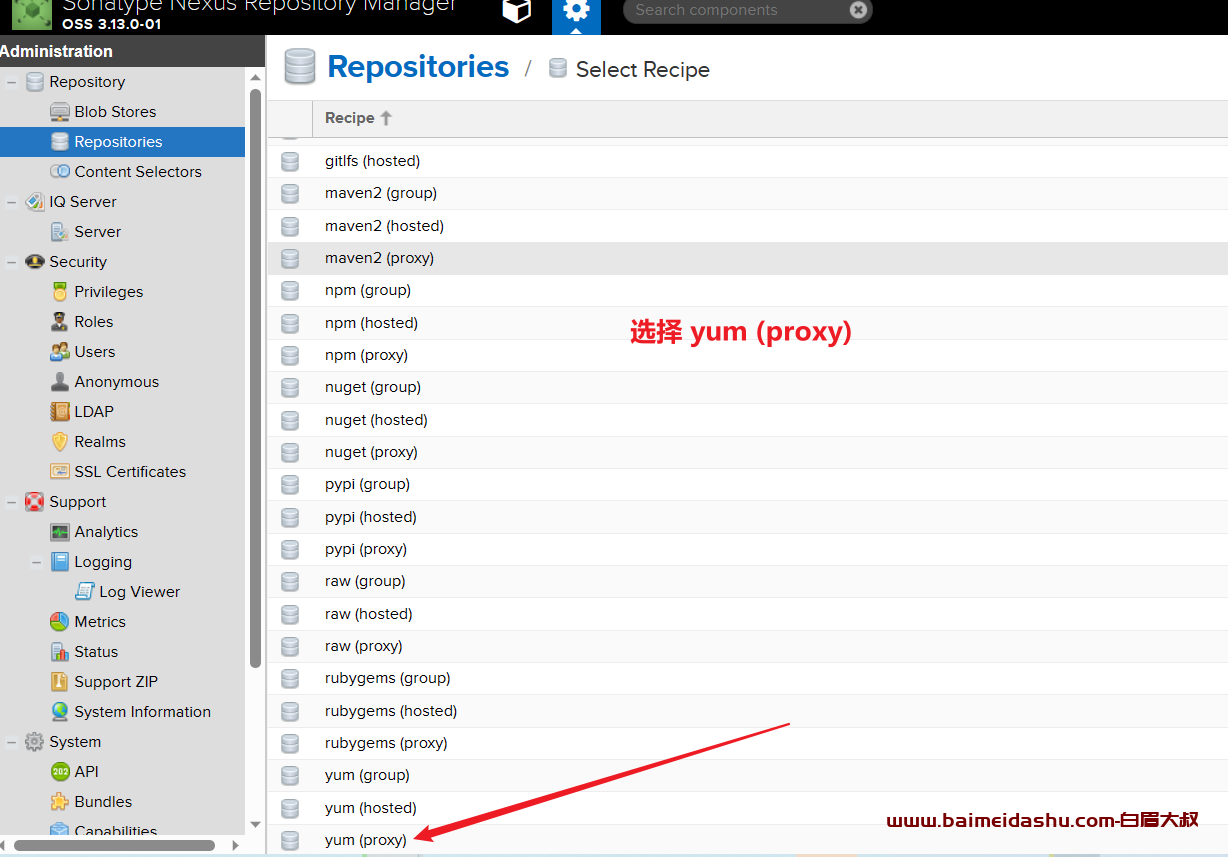Click the Anonymous user icon

coord(60,382)
